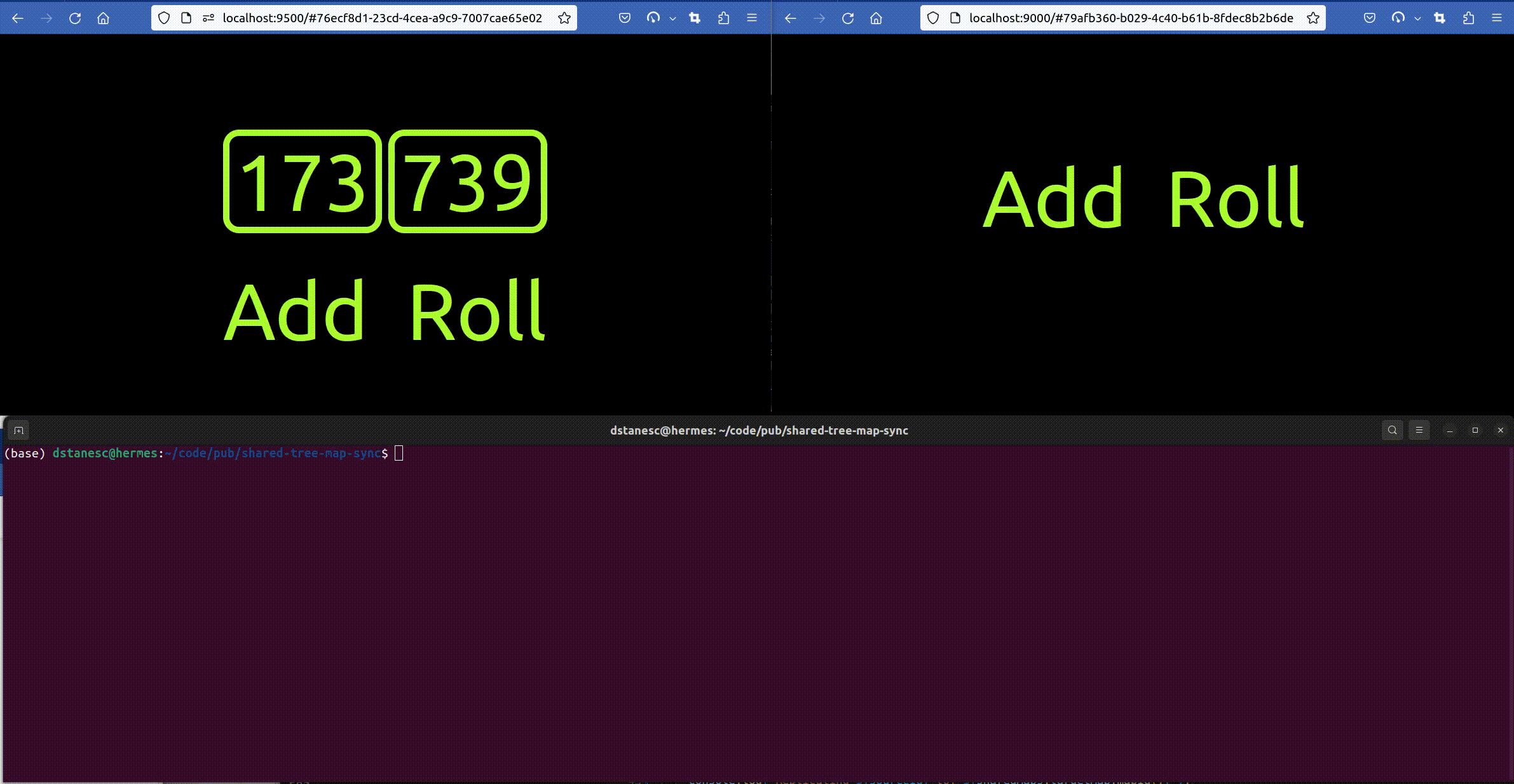Click the screenshot crop icon in right browser
Viewport: 1514px width, 784px height.
tap(1440, 18)
